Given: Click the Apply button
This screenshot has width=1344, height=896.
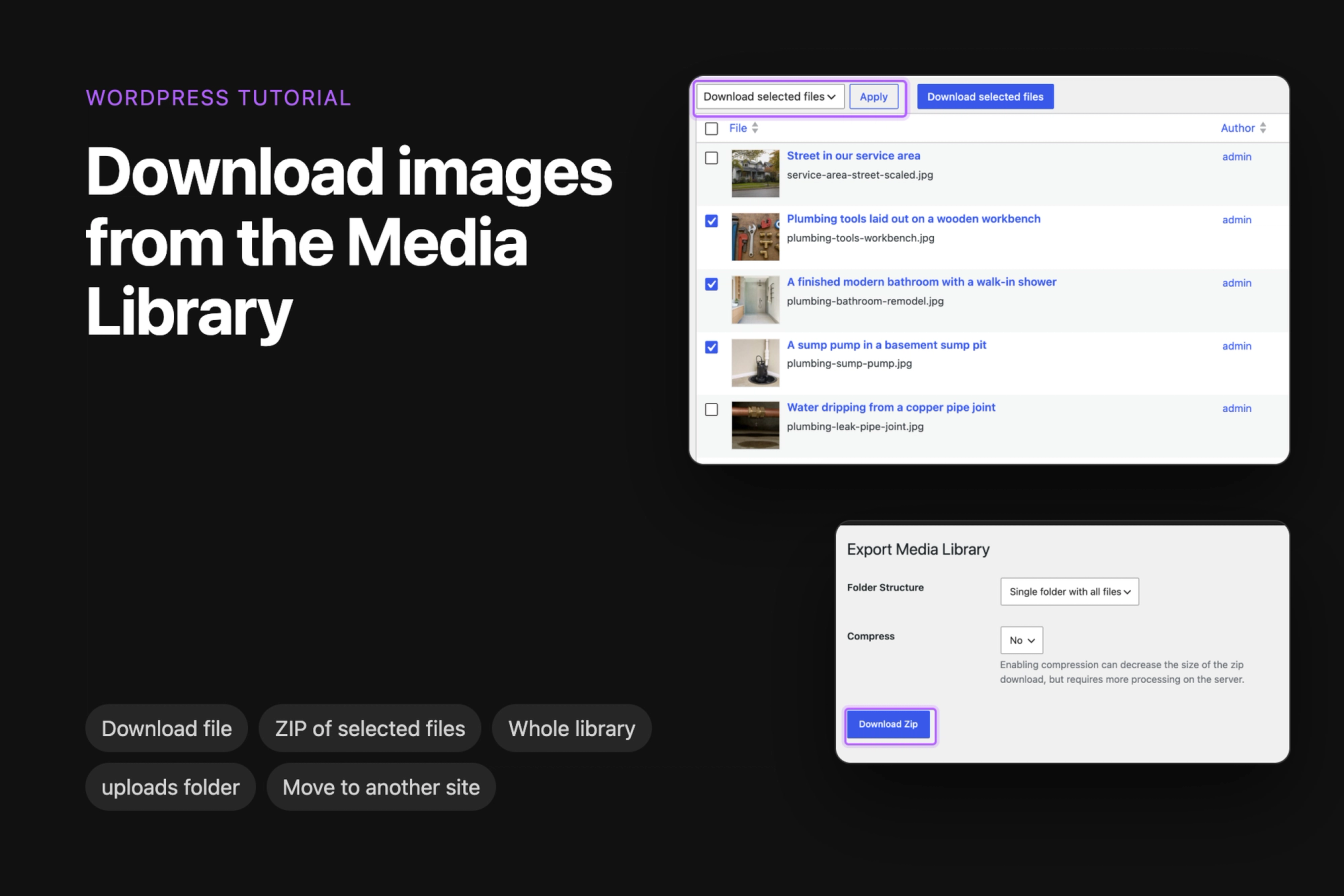Looking at the screenshot, I should point(874,97).
